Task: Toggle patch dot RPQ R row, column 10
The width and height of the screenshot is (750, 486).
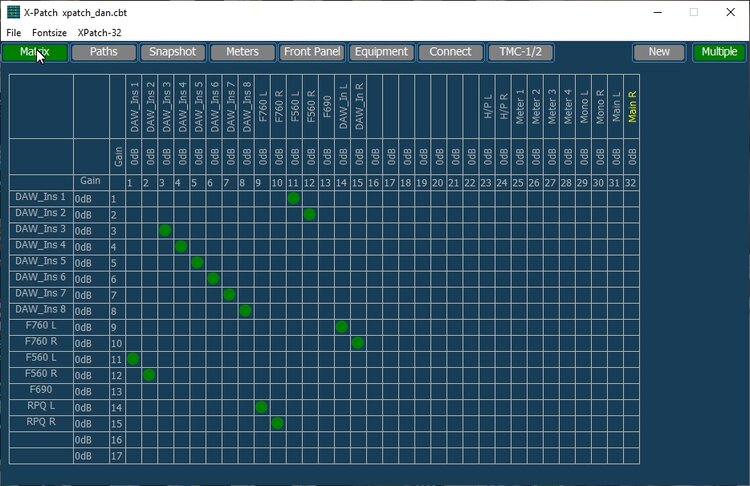Action: (x=277, y=423)
